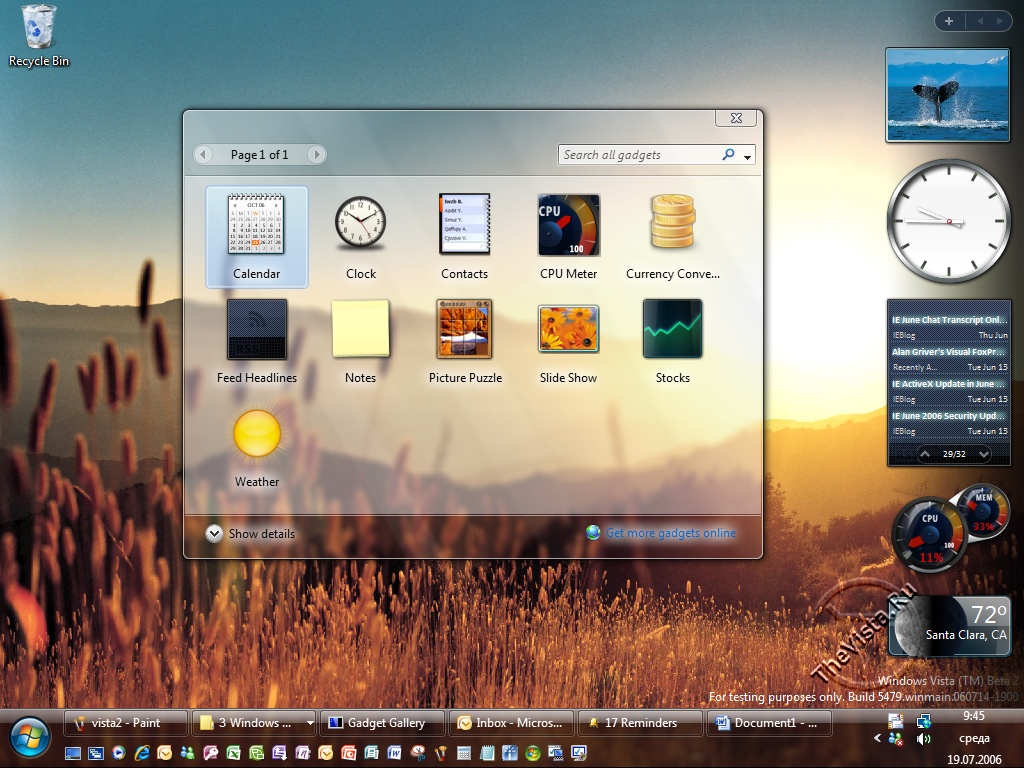Click the Notes gadget icon
The image size is (1024, 768).
click(360, 329)
